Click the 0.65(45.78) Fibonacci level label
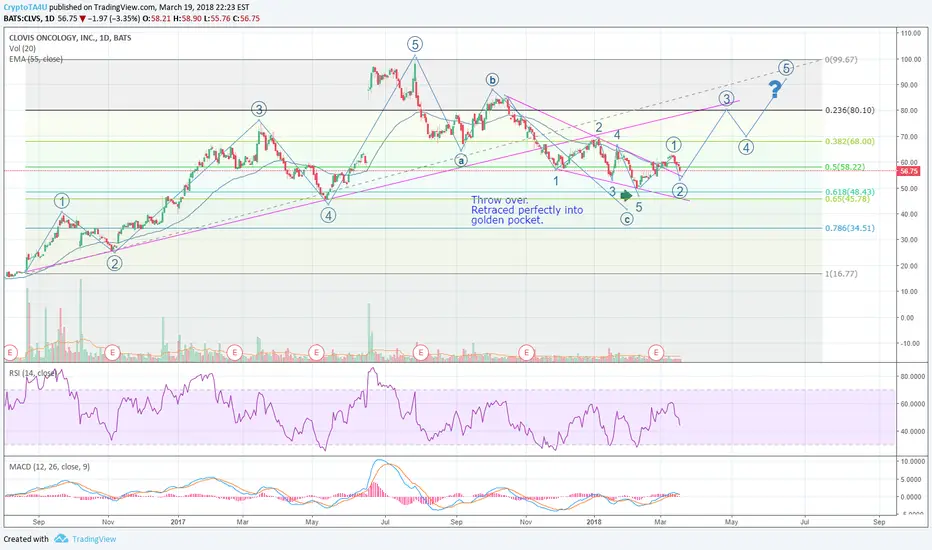Viewport: 932px width, 550px height. [848, 199]
